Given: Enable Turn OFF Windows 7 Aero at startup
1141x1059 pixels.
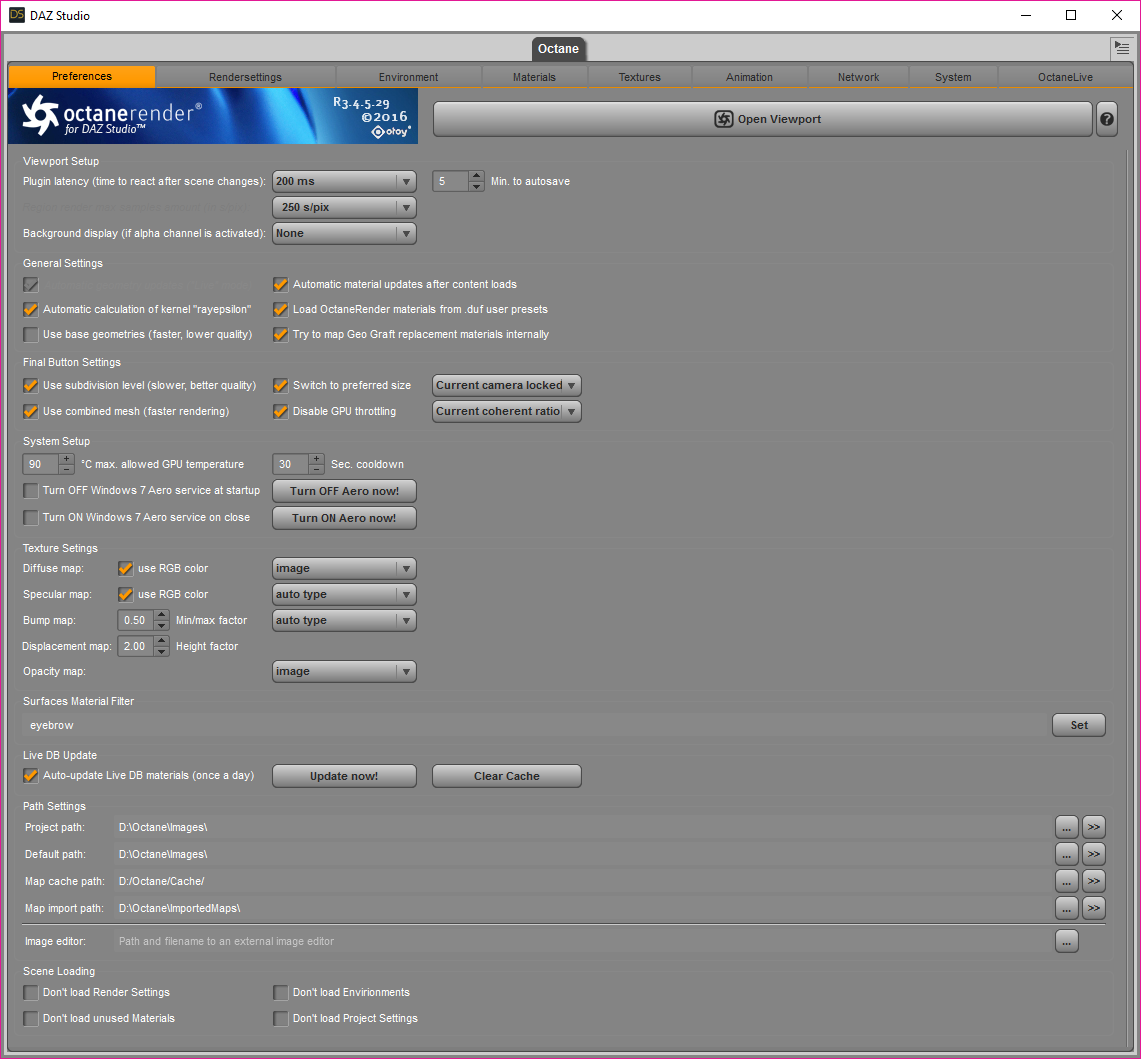Looking at the screenshot, I should click(x=31, y=491).
